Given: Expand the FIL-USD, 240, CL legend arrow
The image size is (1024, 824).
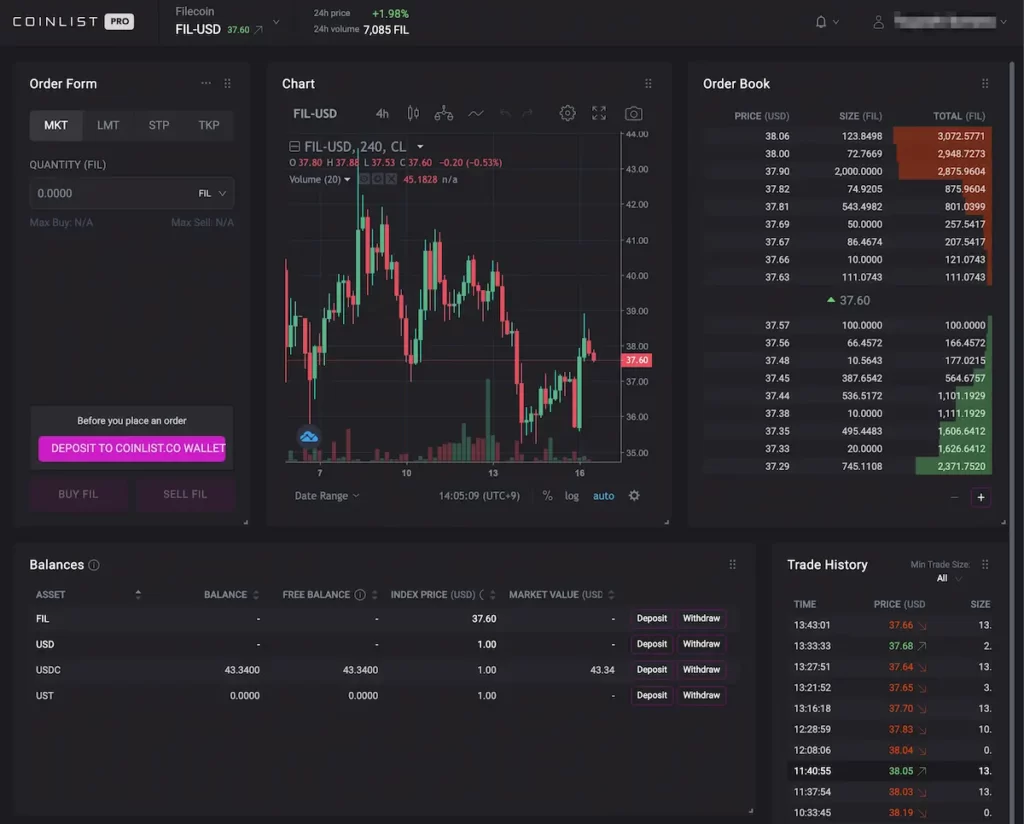Looking at the screenshot, I should (x=420, y=146).
